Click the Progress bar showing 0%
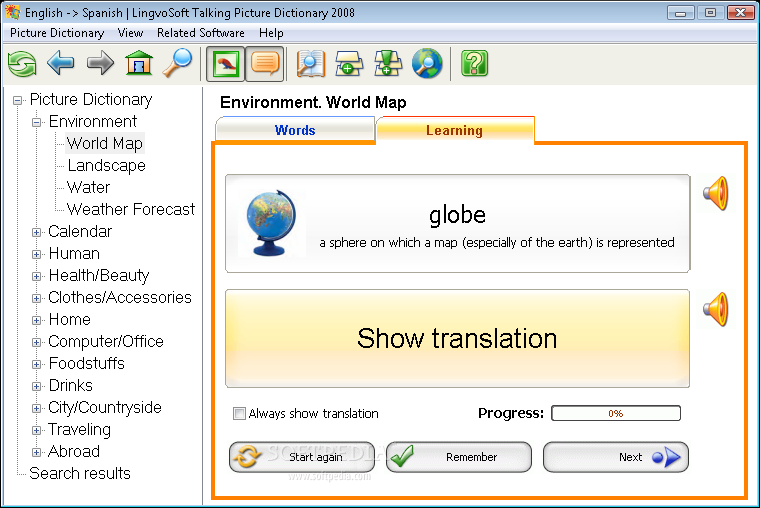This screenshot has height=508, width=760. (616, 413)
